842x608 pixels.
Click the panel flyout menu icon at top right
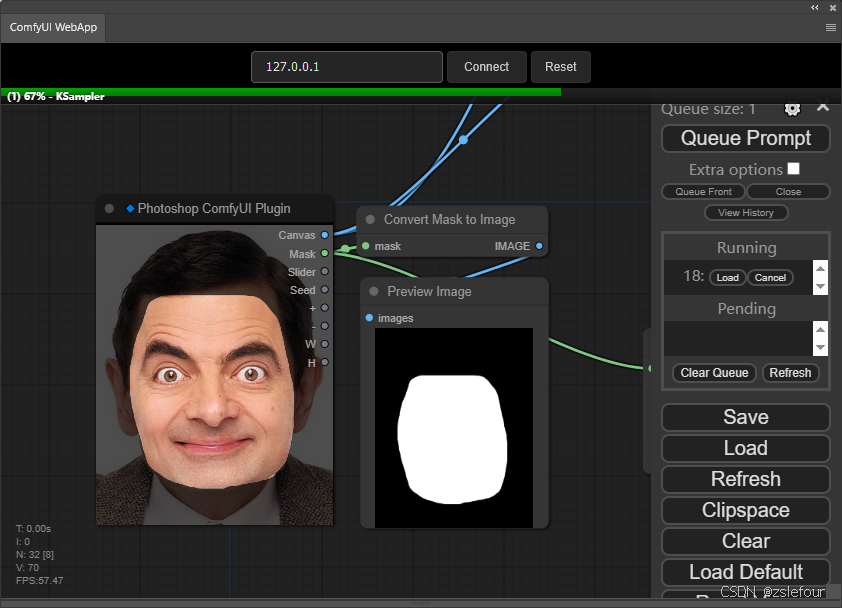tap(830, 28)
